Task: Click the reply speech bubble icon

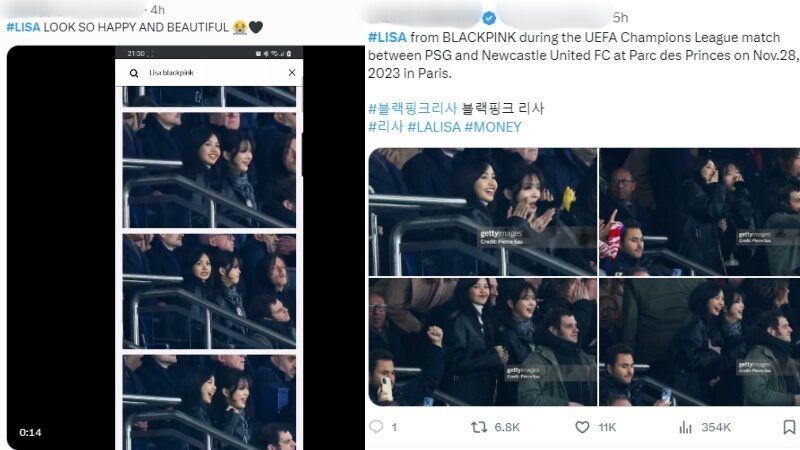Action: (x=376, y=427)
